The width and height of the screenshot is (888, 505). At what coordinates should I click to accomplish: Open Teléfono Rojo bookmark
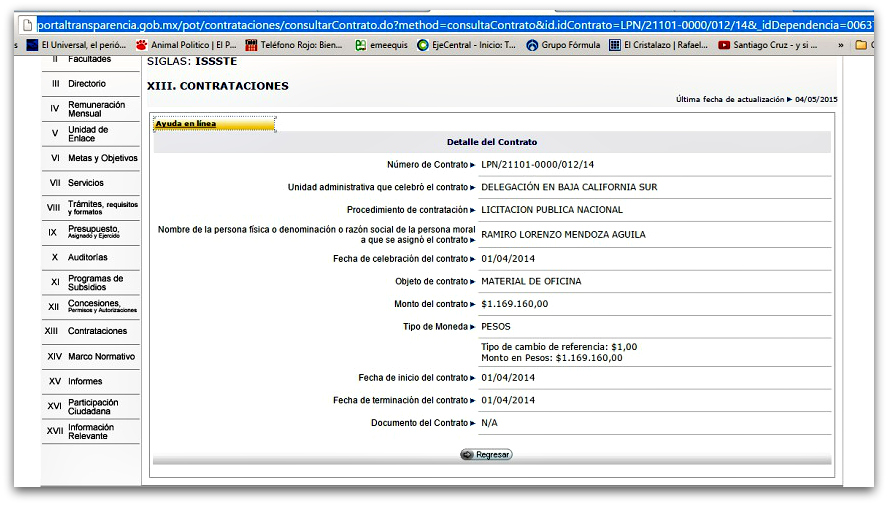pos(251,45)
